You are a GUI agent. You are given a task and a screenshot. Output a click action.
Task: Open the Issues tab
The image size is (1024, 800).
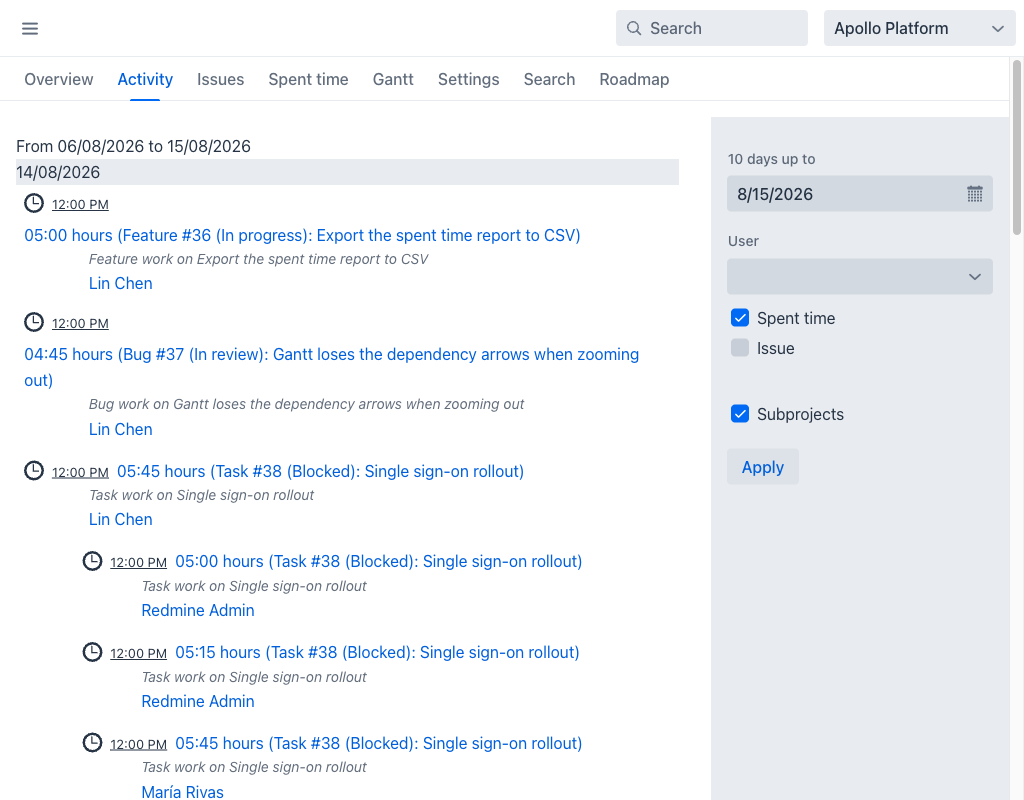point(221,79)
